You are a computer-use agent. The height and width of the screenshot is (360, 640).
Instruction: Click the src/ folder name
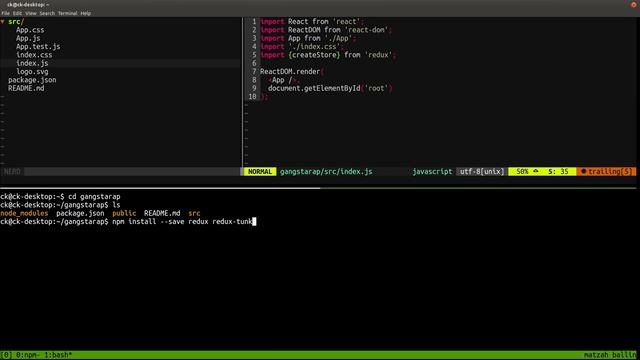(16, 22)
